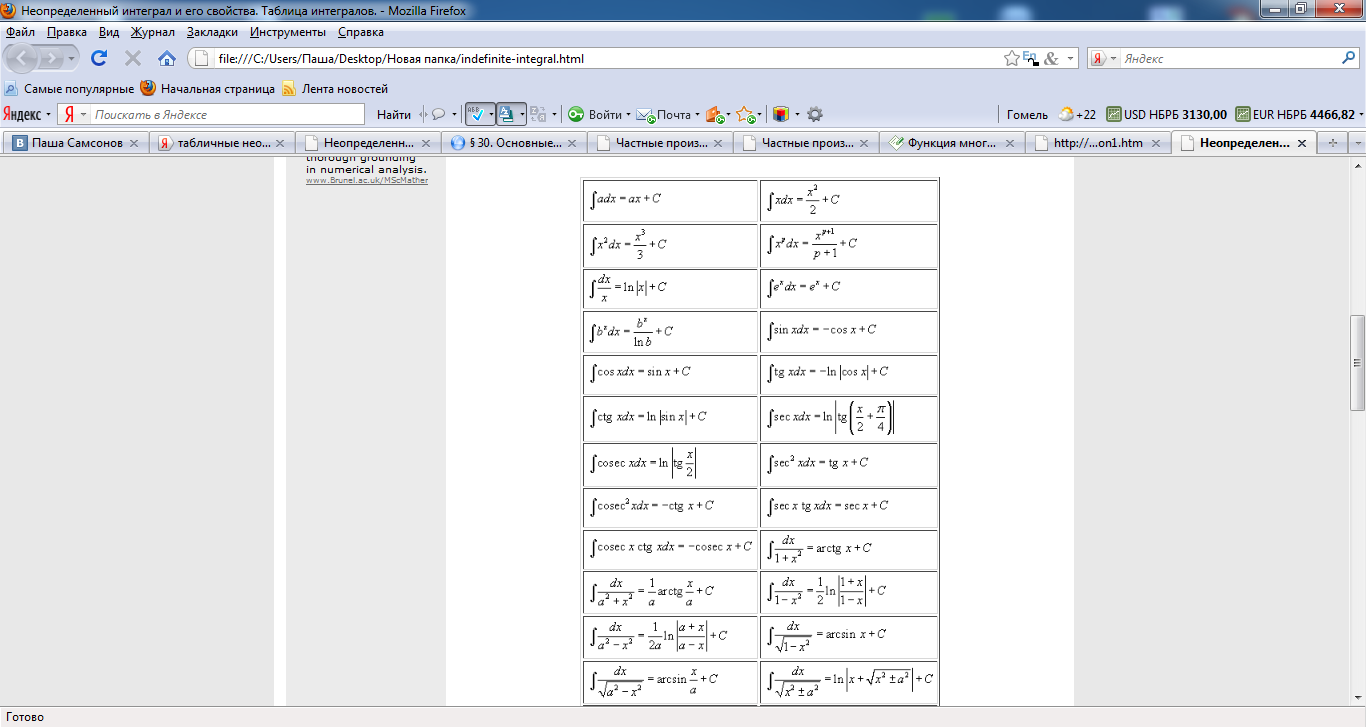Open the 'Лента новостей' feed bookmark
Image resolution: width=1366 pixels, height=728 pixels.
(x=335, y=89)
